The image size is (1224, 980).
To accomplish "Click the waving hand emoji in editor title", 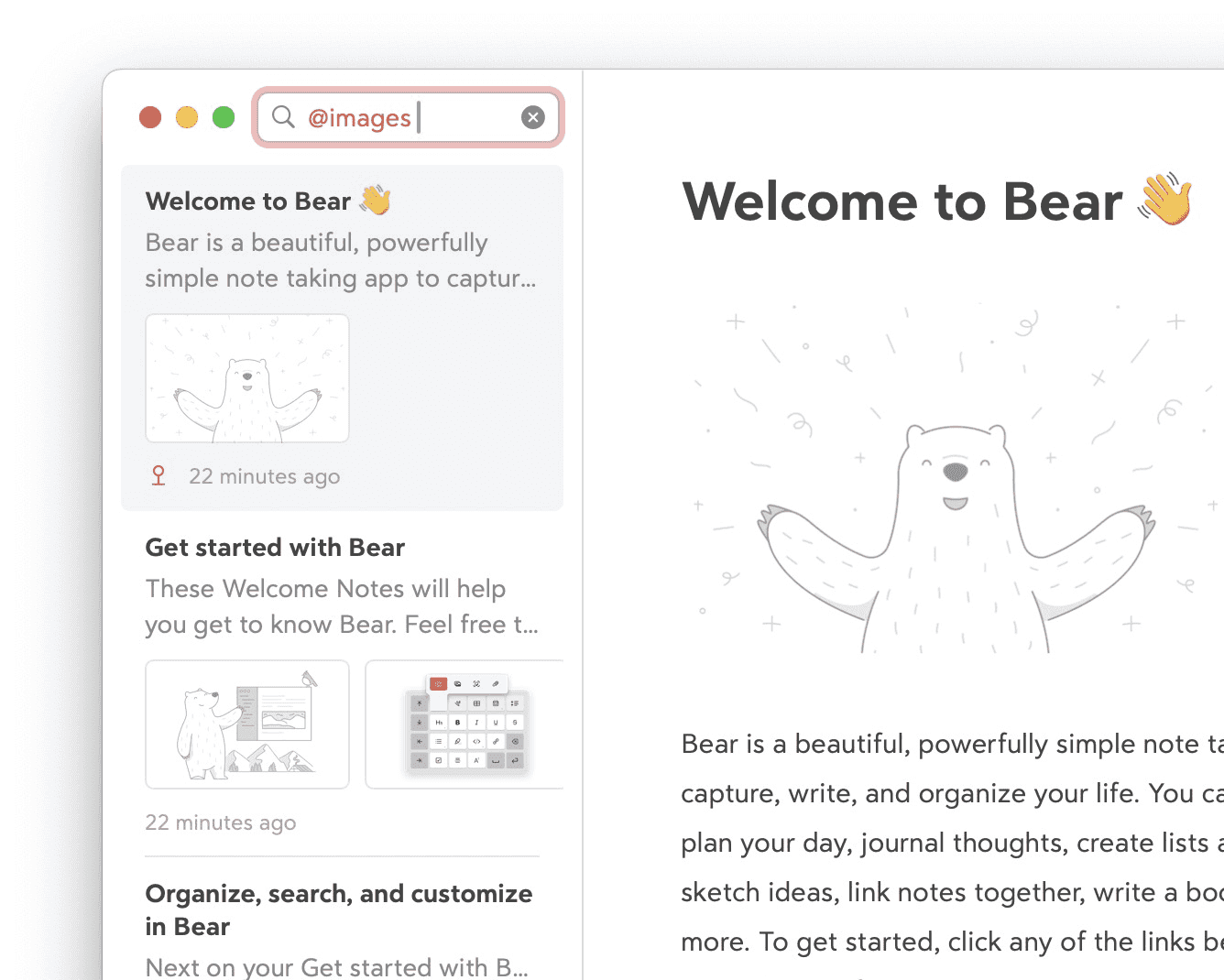I will (x=1165, y=199).
